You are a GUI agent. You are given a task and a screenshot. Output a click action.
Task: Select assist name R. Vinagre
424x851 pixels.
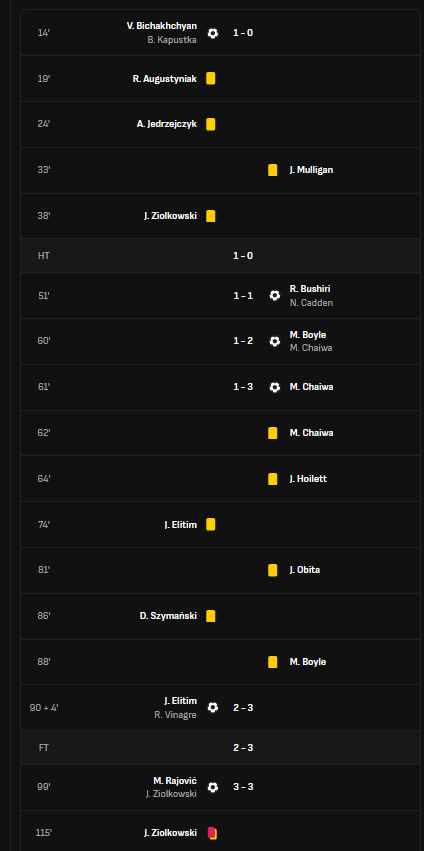pos(175,715)
